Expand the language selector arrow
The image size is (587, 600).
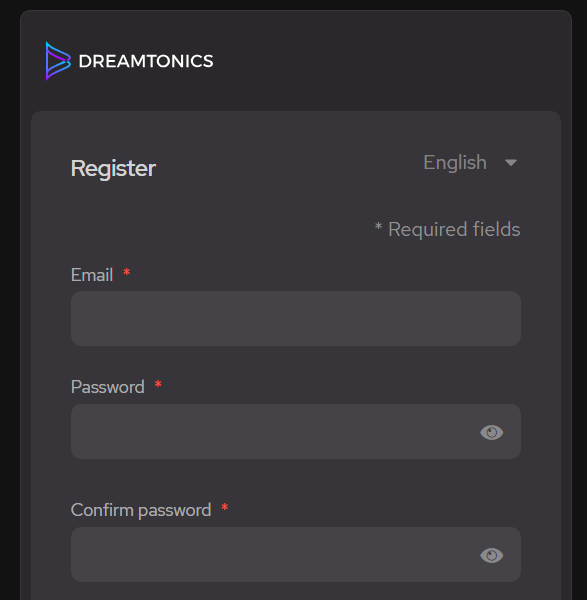(x=511, y=163)
